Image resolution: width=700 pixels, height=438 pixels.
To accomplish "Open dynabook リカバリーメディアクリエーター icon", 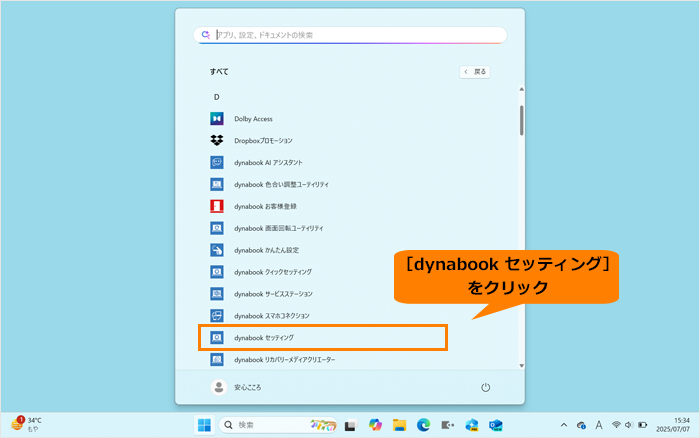I will (x=217, y=359).
